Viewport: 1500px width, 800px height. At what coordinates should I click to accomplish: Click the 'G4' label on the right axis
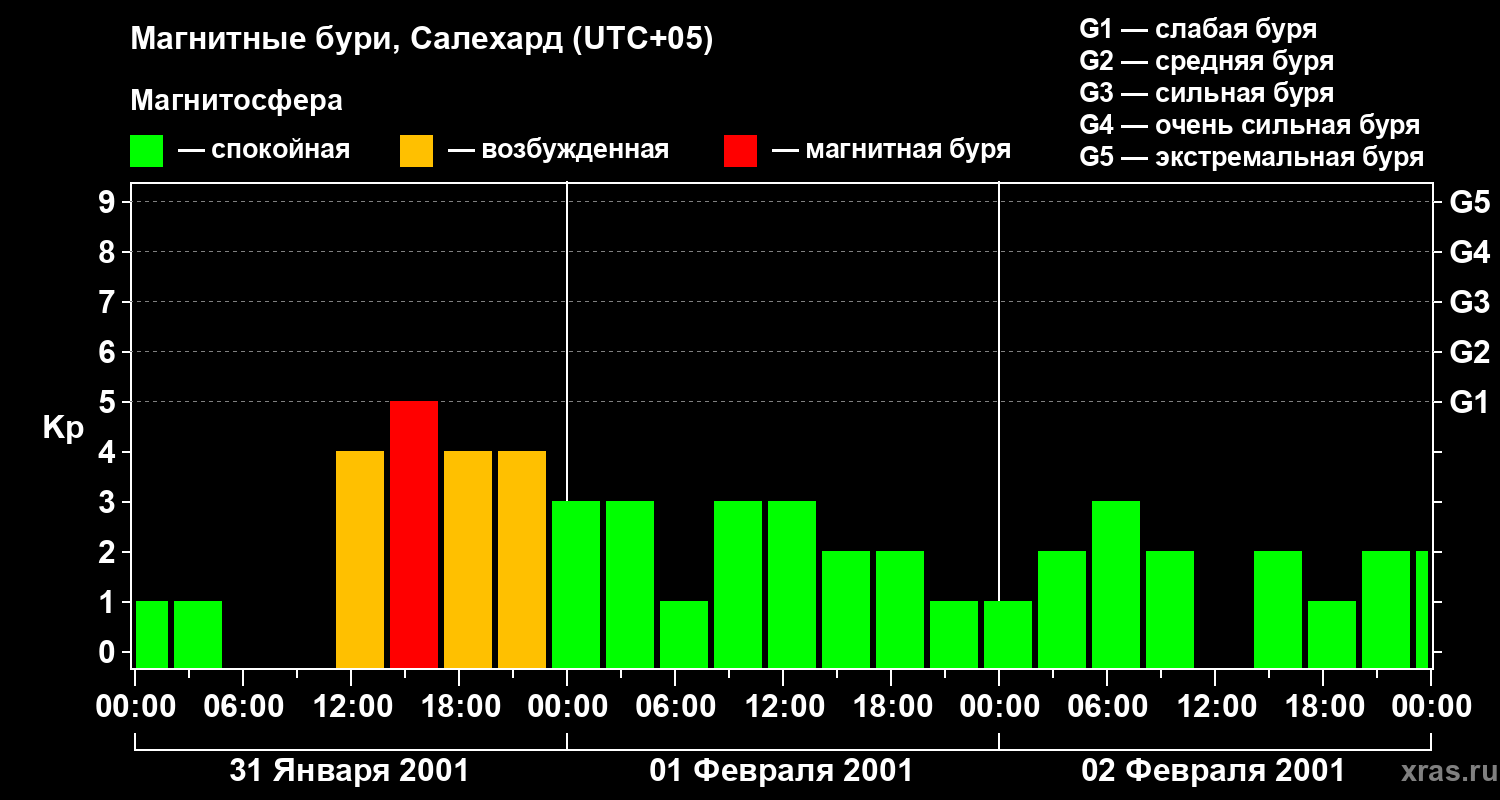pyautogui.click(x=1469, y=252)
